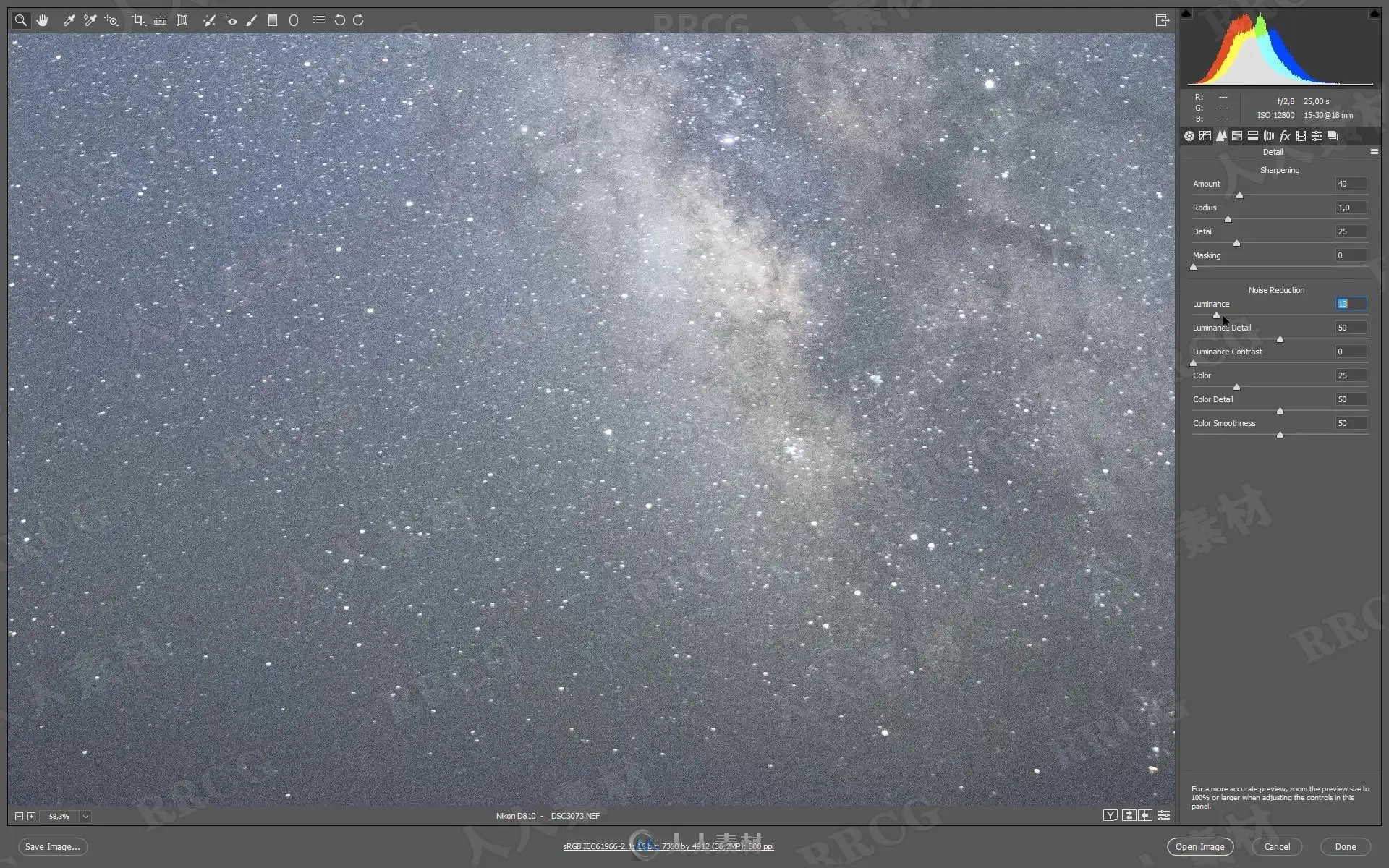
Task: Rotate image 90 degrees clockwise
Action: 358,20
